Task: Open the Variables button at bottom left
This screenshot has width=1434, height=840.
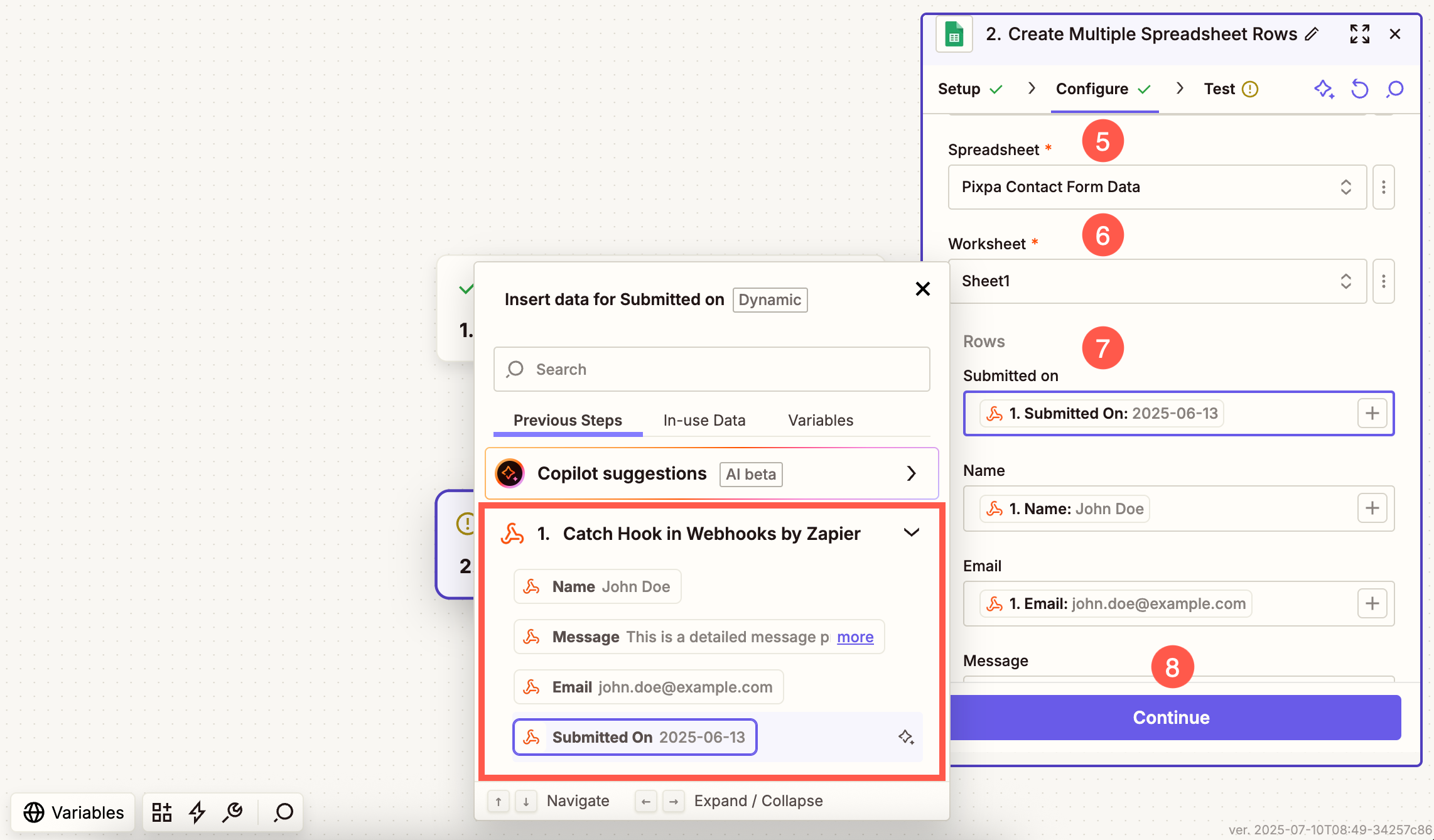Action: [x=73, y=812]
